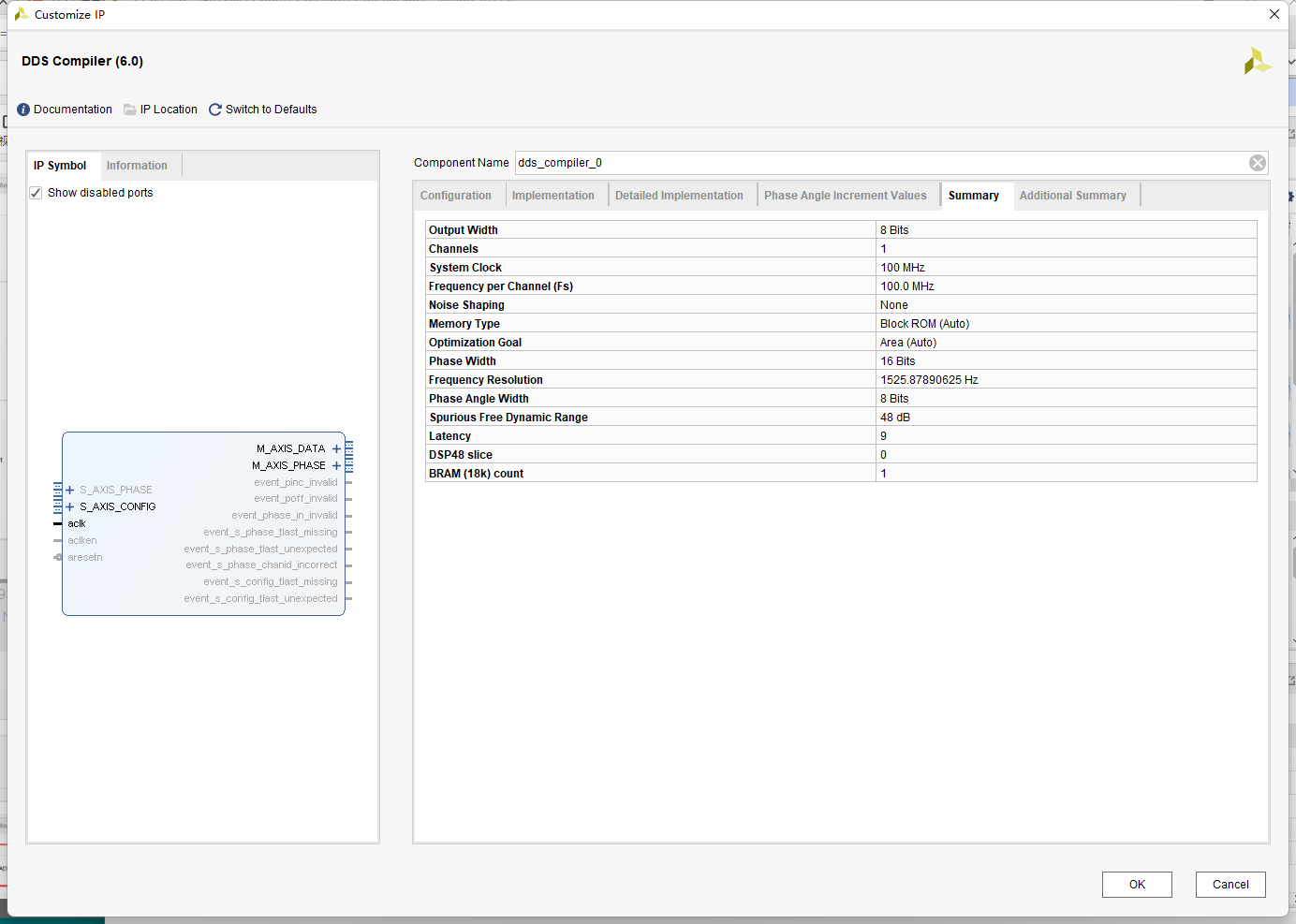This screenshot has height=924, width=1296.
Task: Click IP Location label
Action: click(169, 110)
